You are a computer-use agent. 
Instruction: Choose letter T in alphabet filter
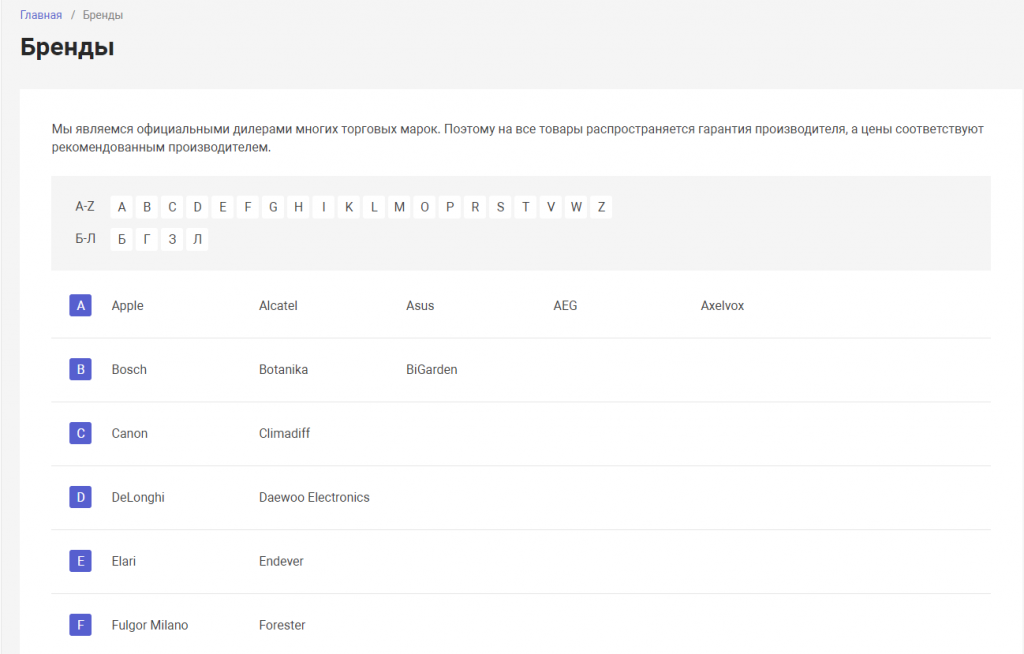coord(526,207)
